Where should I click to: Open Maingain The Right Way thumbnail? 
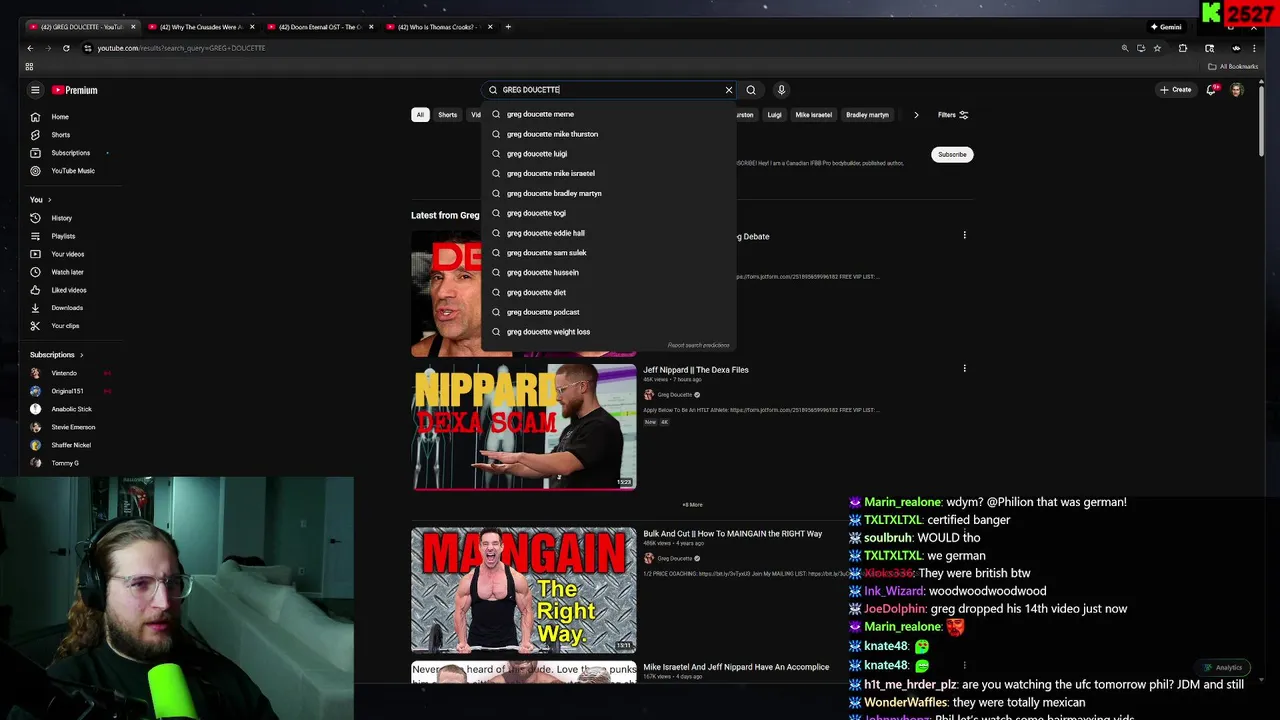(x=524, y=590)
